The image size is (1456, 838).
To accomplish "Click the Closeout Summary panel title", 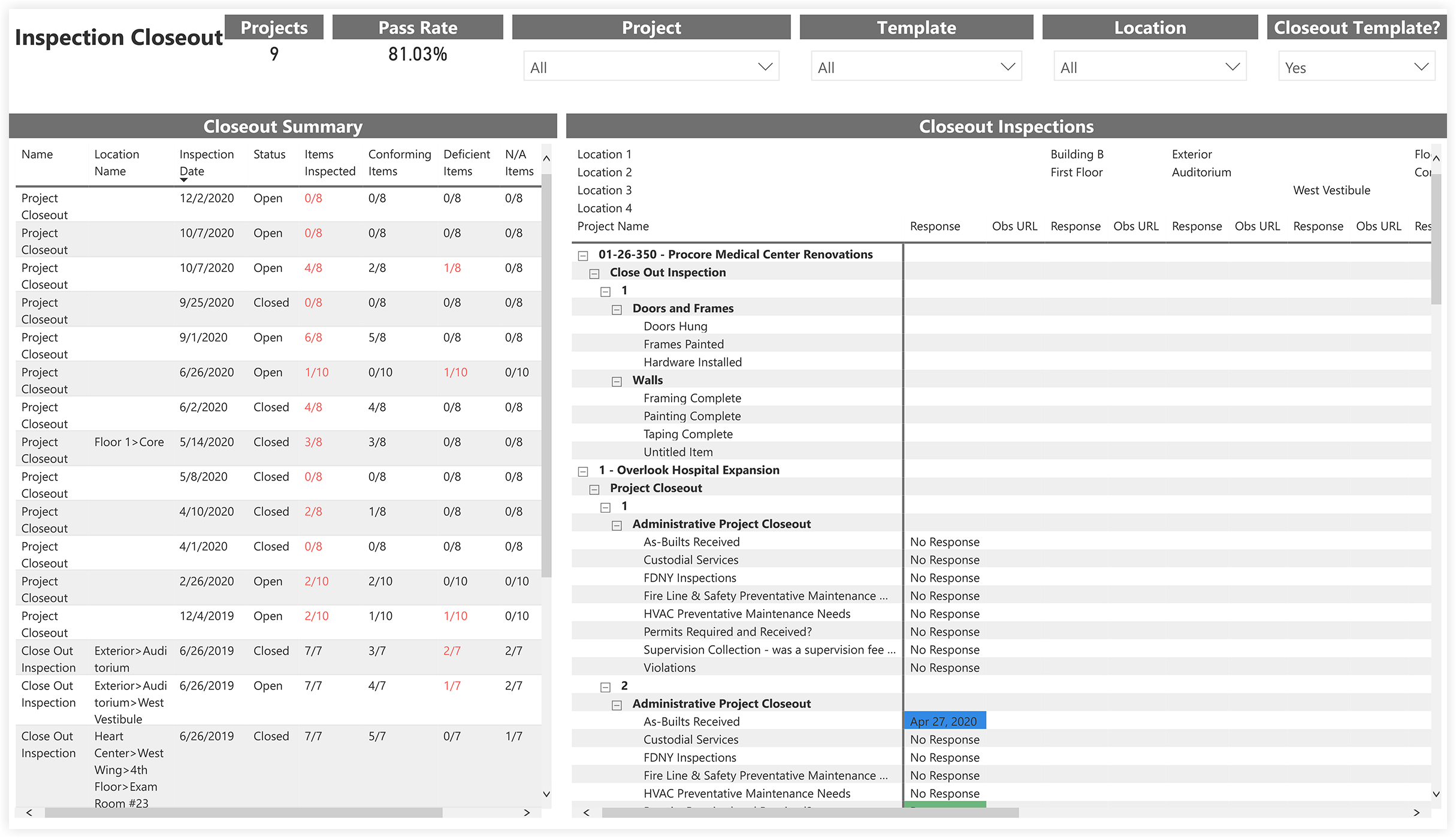I will (283, 126).
